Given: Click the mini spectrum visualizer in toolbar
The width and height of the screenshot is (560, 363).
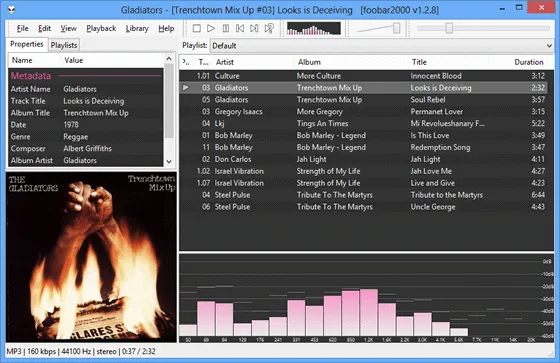Looking at the screenshot, I should tap(314, 29).
